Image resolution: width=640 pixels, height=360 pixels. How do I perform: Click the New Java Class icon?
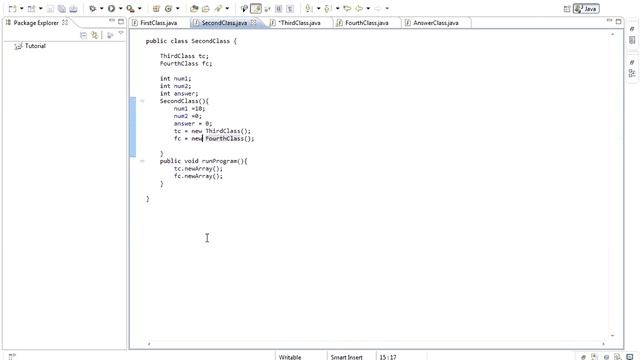point(168,9)
